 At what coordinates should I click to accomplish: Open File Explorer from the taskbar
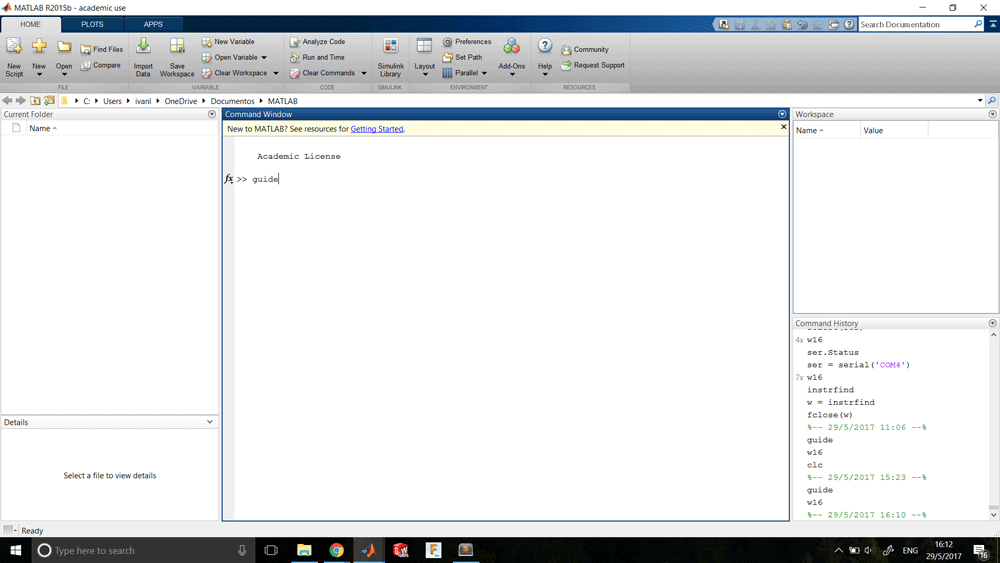point(304,550)
